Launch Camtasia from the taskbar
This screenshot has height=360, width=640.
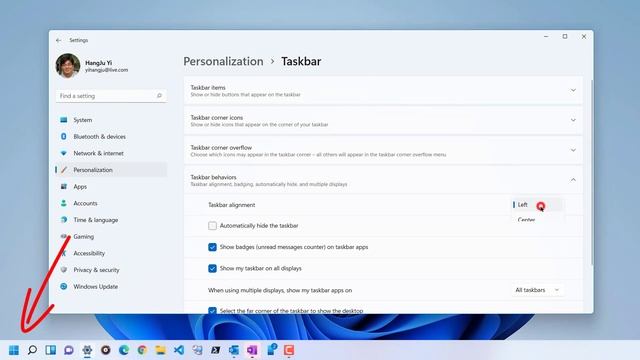point(289,350)
